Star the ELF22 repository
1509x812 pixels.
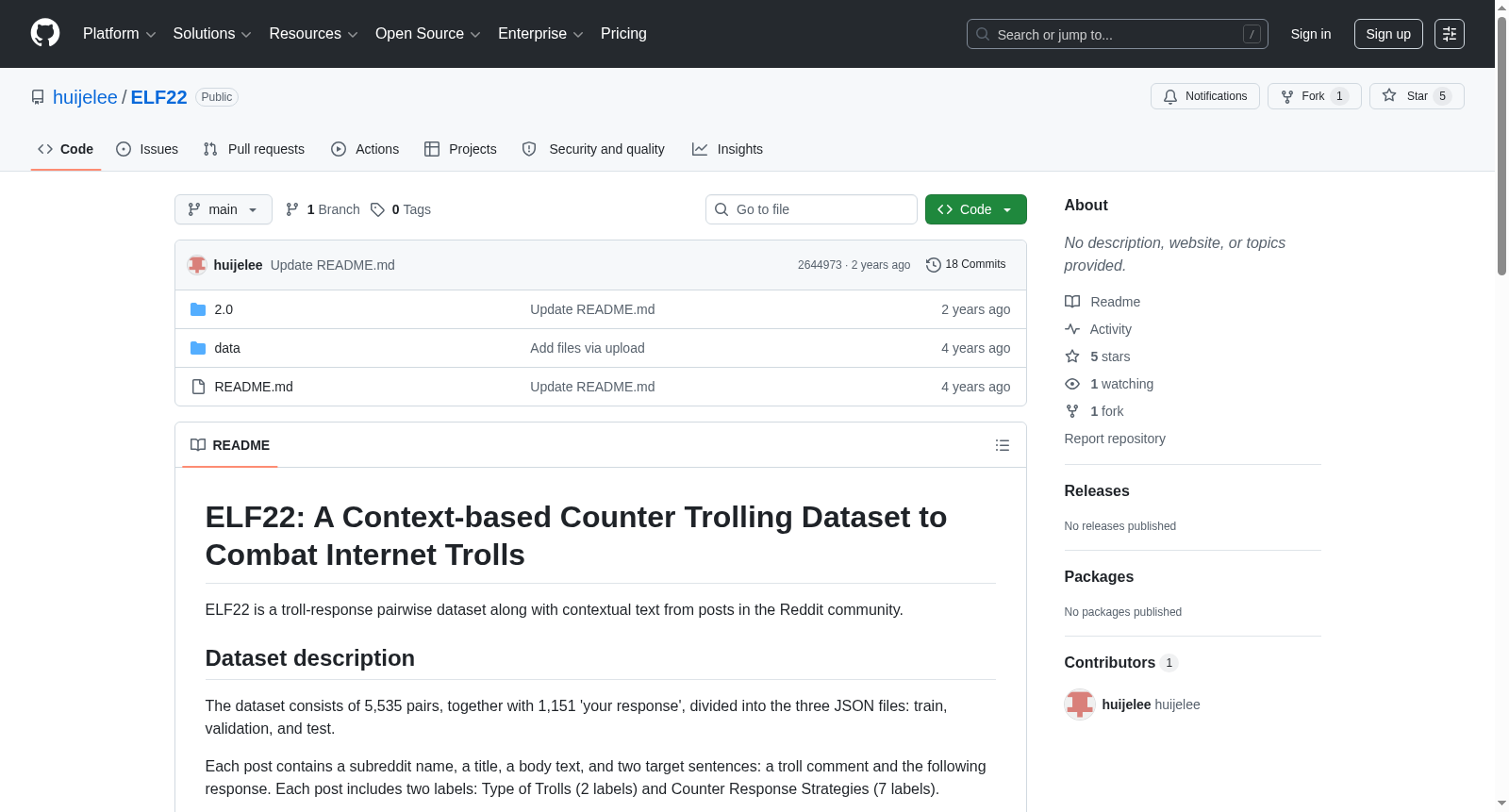click(1417, 96)
